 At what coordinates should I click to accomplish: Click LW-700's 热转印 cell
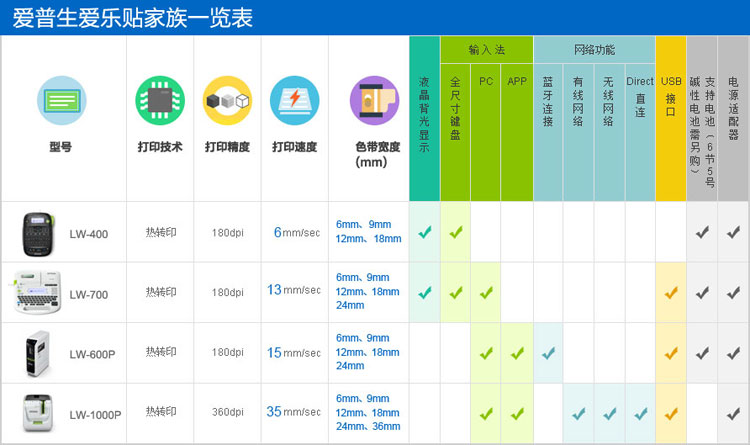click(161, 292)
